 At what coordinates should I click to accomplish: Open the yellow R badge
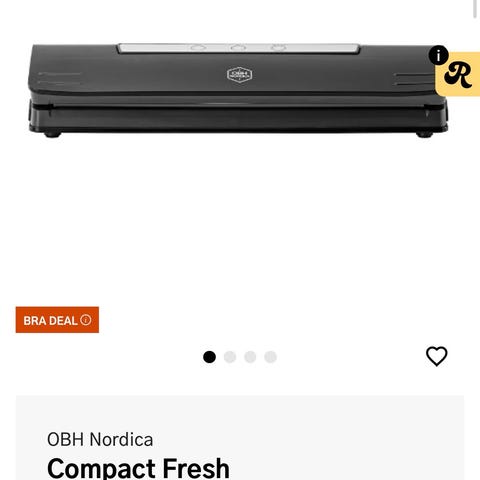pos(458,74)
